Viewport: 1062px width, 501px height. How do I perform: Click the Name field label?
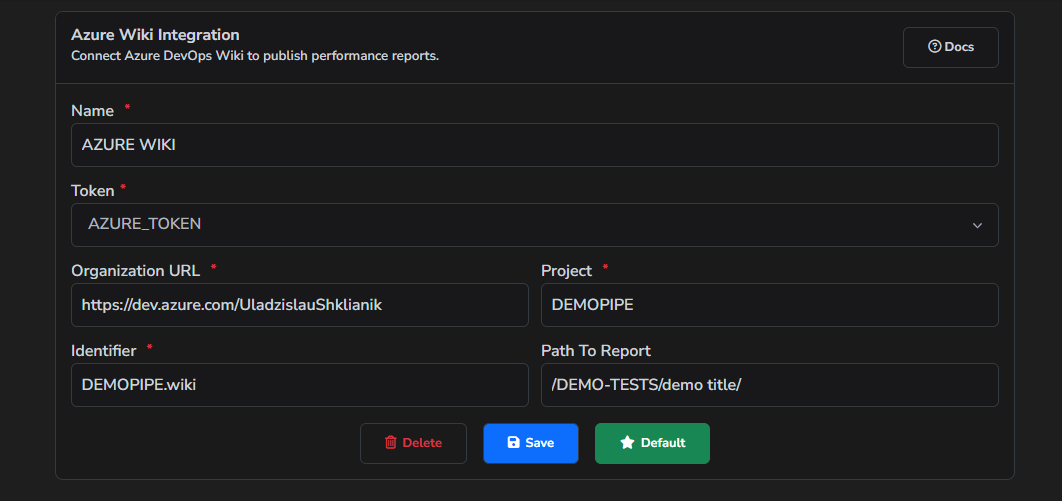[x=93, y=111]
